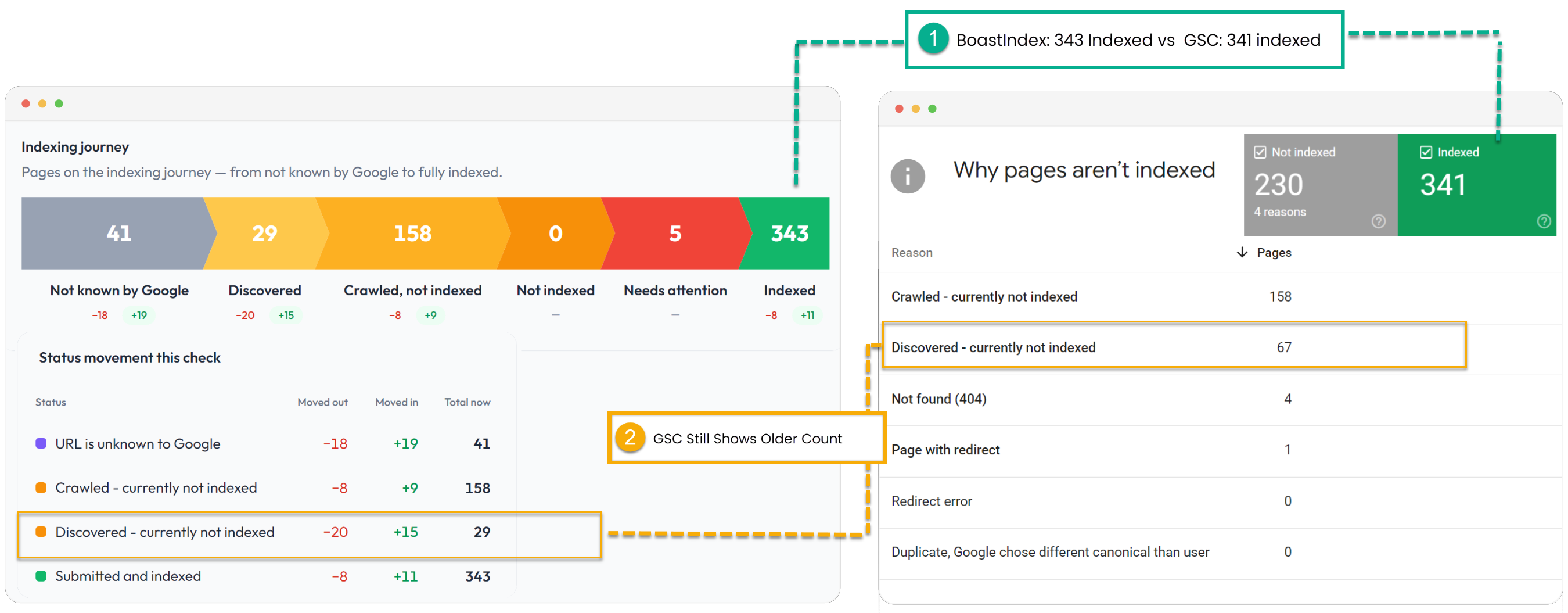The width and height of the screenshot is (1568, 613).
Task: Click the +9 badge under Crawled, not indexed
Action: point(430,316)
